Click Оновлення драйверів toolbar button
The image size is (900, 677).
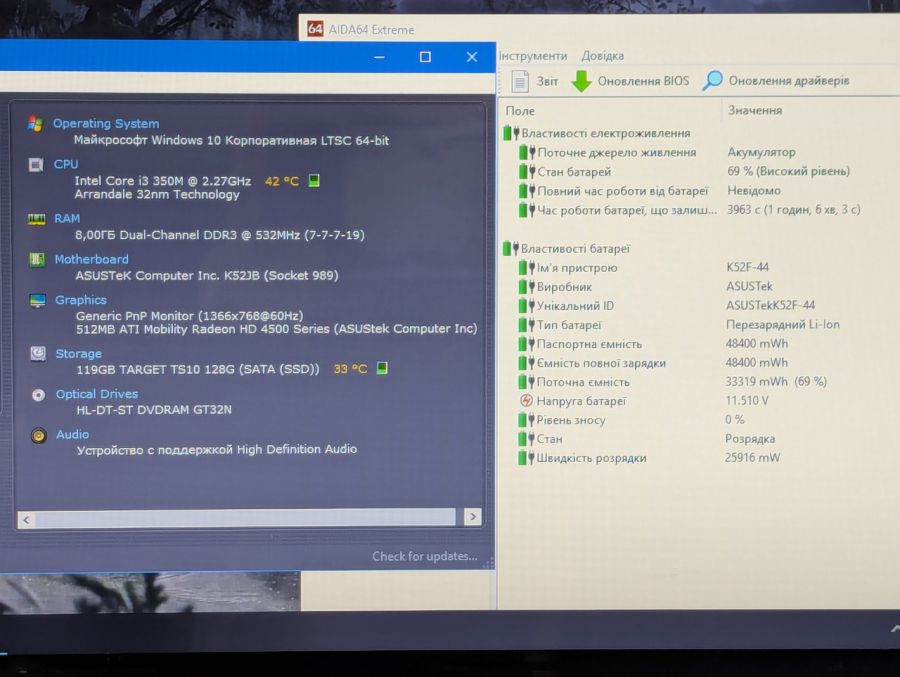click(776, 80)
